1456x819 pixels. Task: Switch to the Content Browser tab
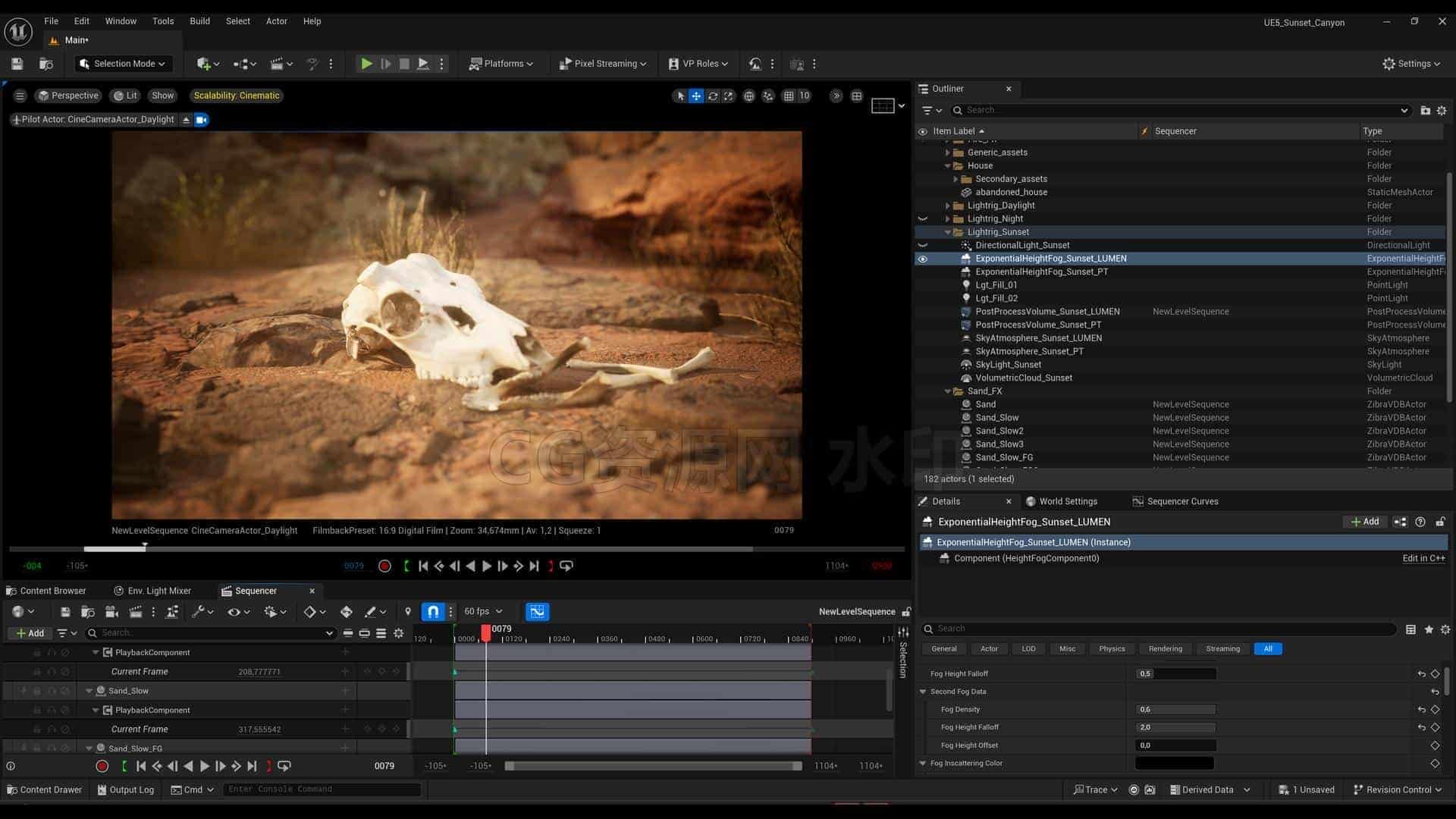[x=46, y=591]
